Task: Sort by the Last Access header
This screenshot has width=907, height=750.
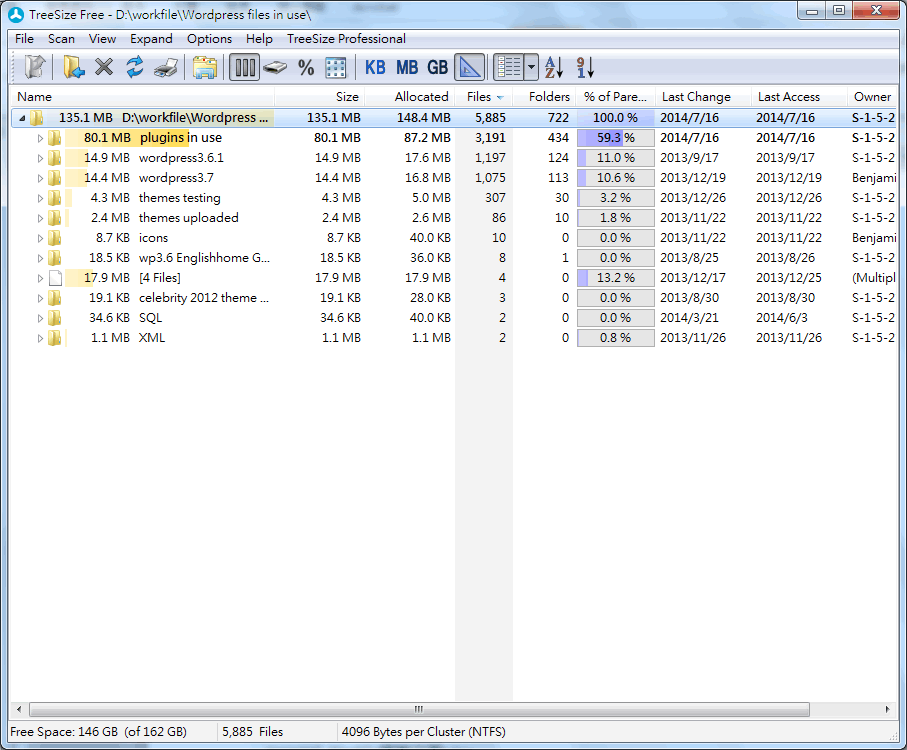Action: (799, 97)
